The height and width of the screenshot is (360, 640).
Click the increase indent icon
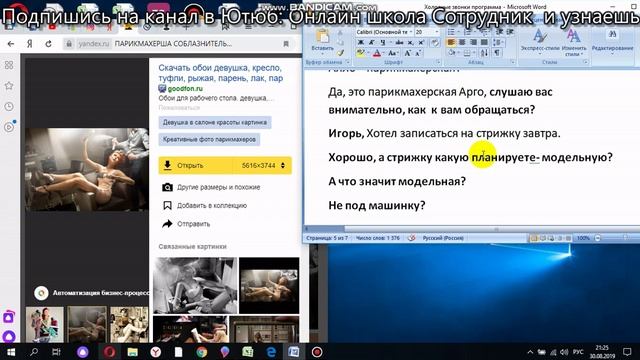(509, 32)
